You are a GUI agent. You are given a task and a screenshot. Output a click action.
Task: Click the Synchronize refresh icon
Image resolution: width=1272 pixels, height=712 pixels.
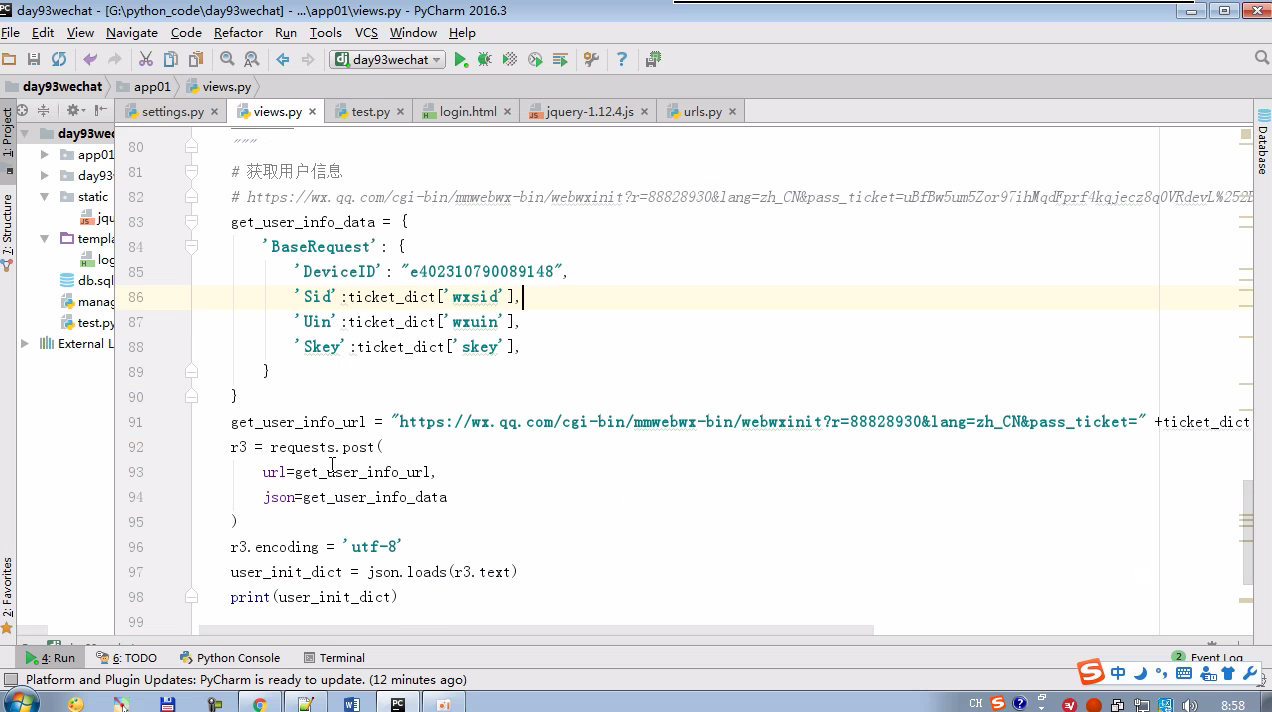[x=59, y=60]
